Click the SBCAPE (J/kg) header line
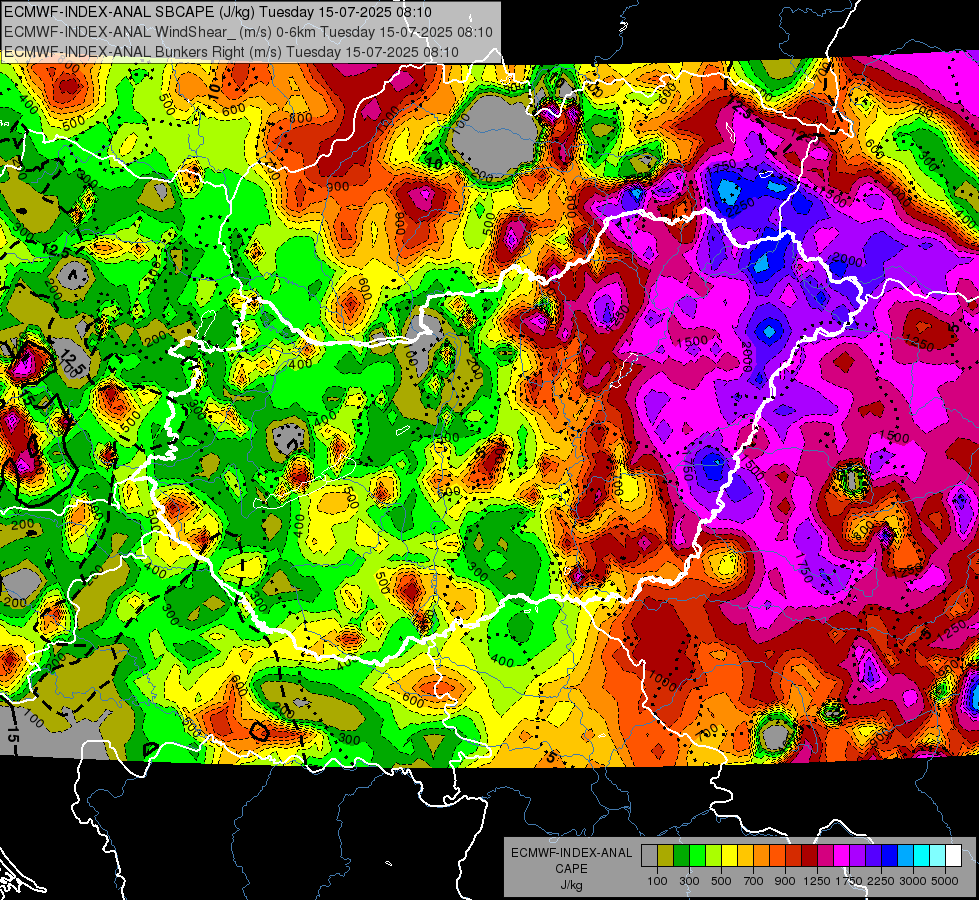 point(217,12)
